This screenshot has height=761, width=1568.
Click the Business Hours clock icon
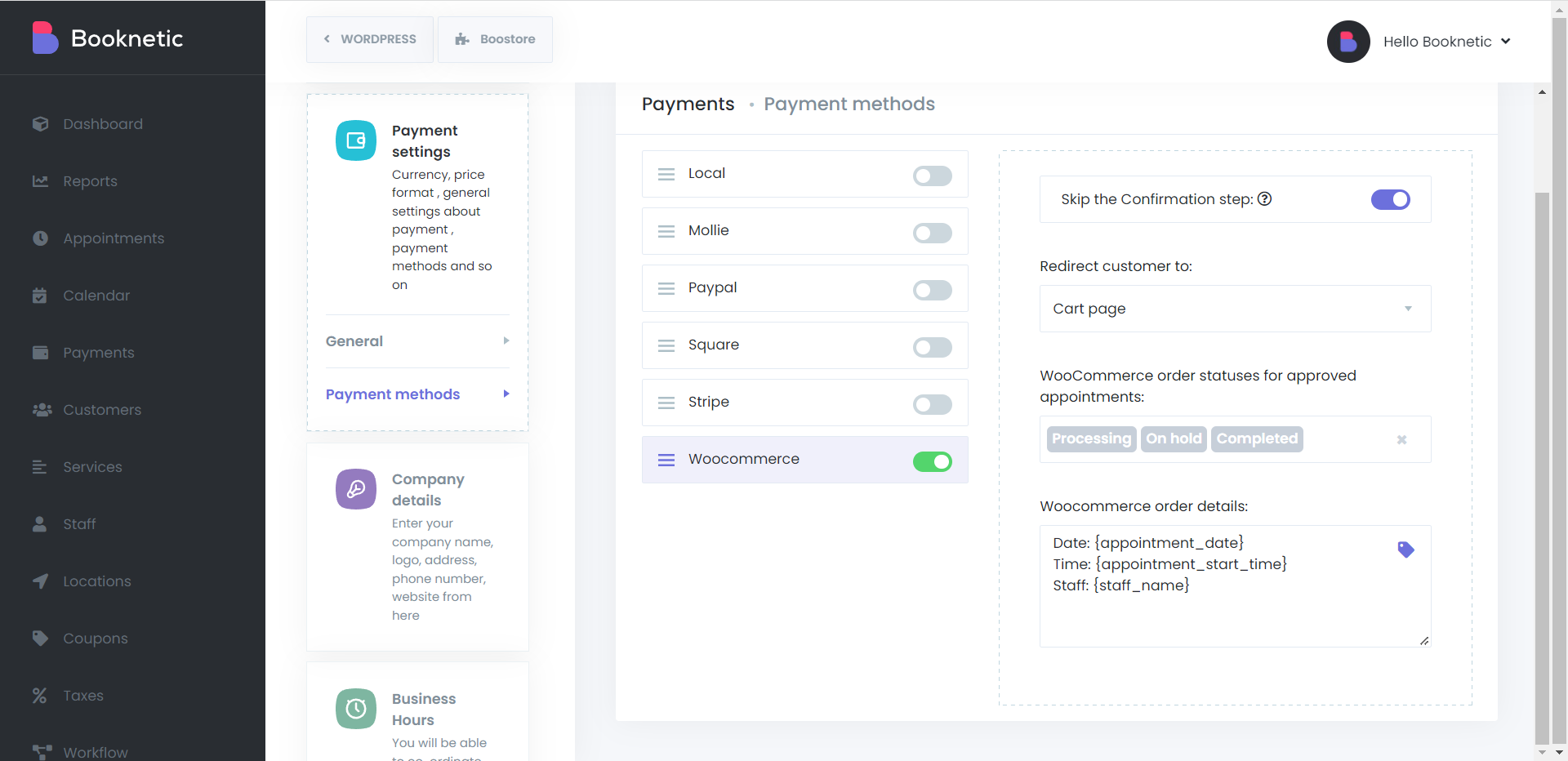356,709
